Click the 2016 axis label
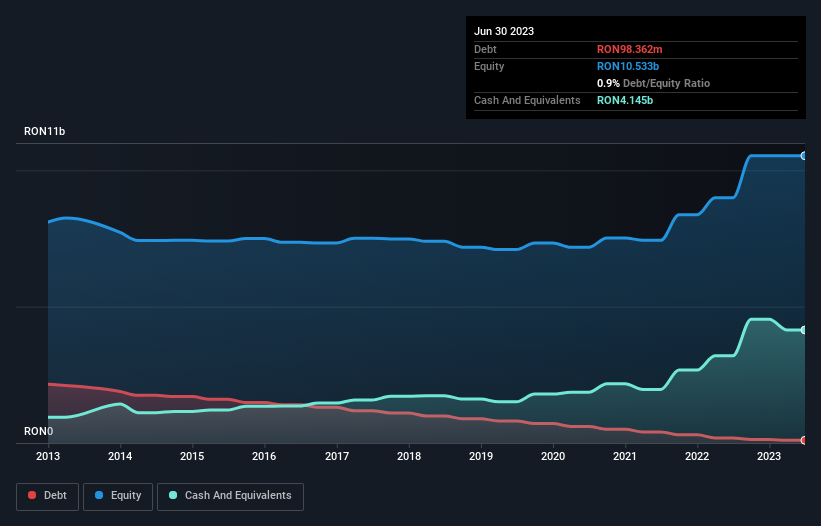 (264, 456)
